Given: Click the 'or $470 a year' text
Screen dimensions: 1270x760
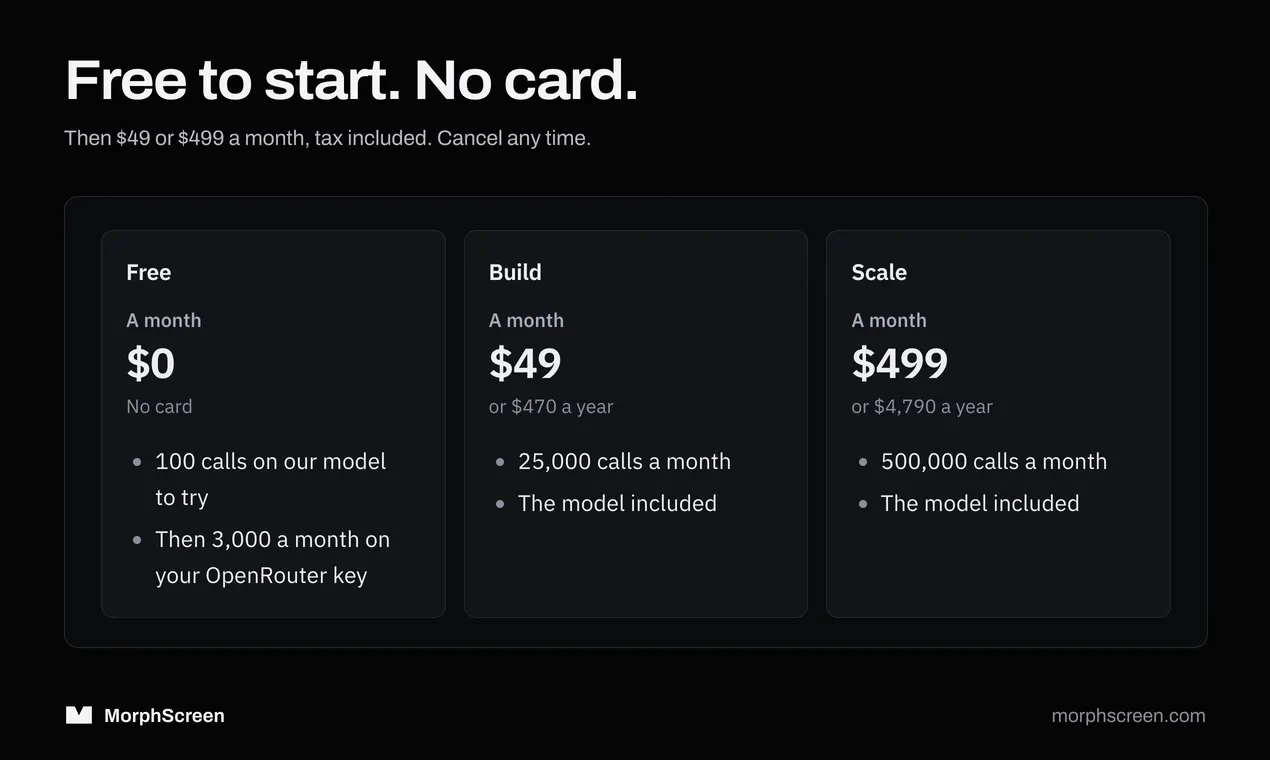Looking at the screenshot, I should 551,407.
